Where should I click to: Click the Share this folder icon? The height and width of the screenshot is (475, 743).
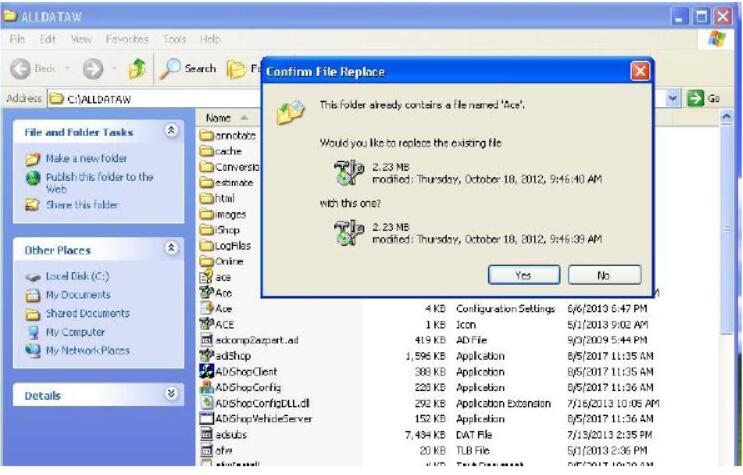pos(32,205)
